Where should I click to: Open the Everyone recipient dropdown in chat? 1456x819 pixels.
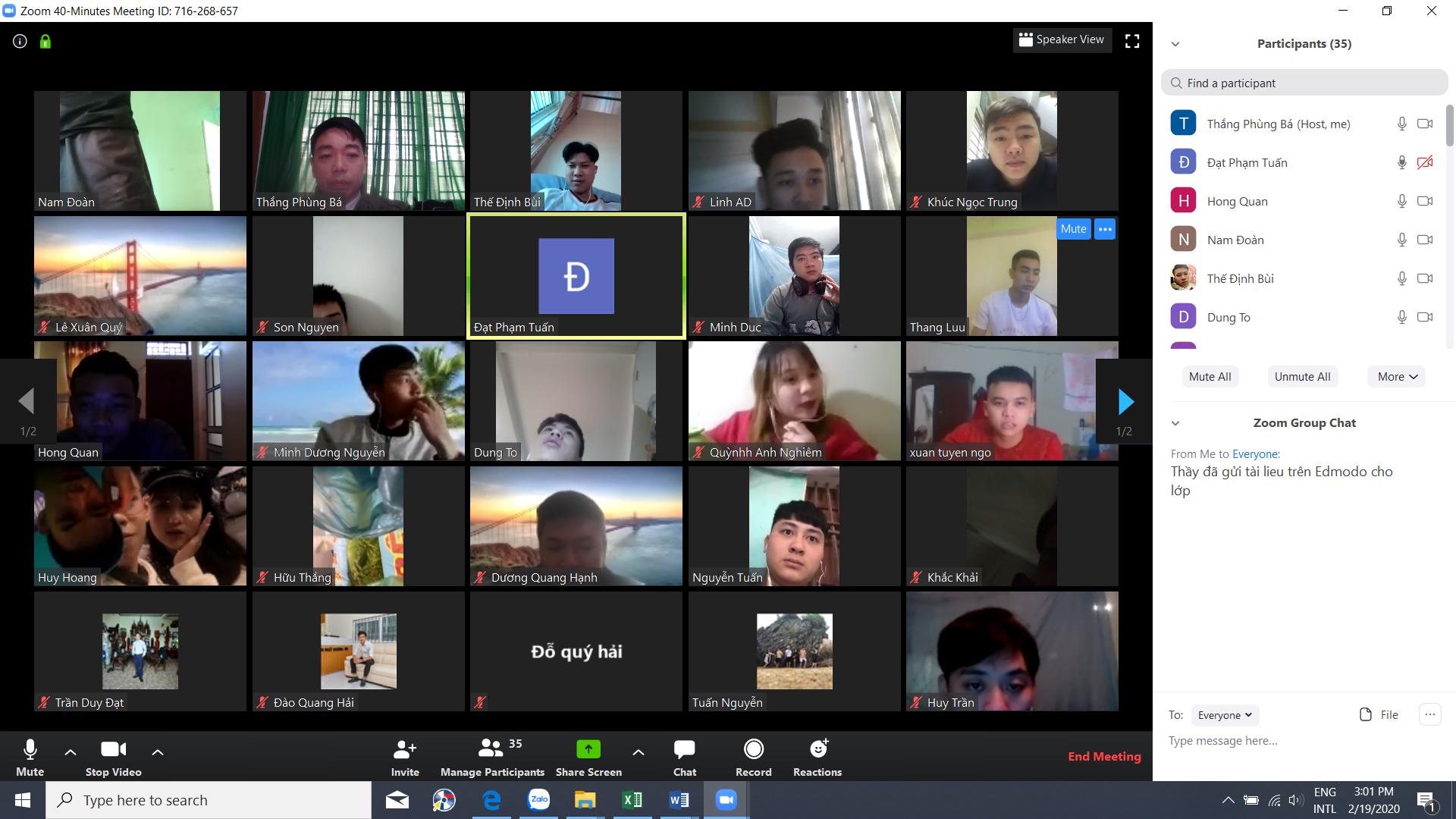coord(1224,715)
